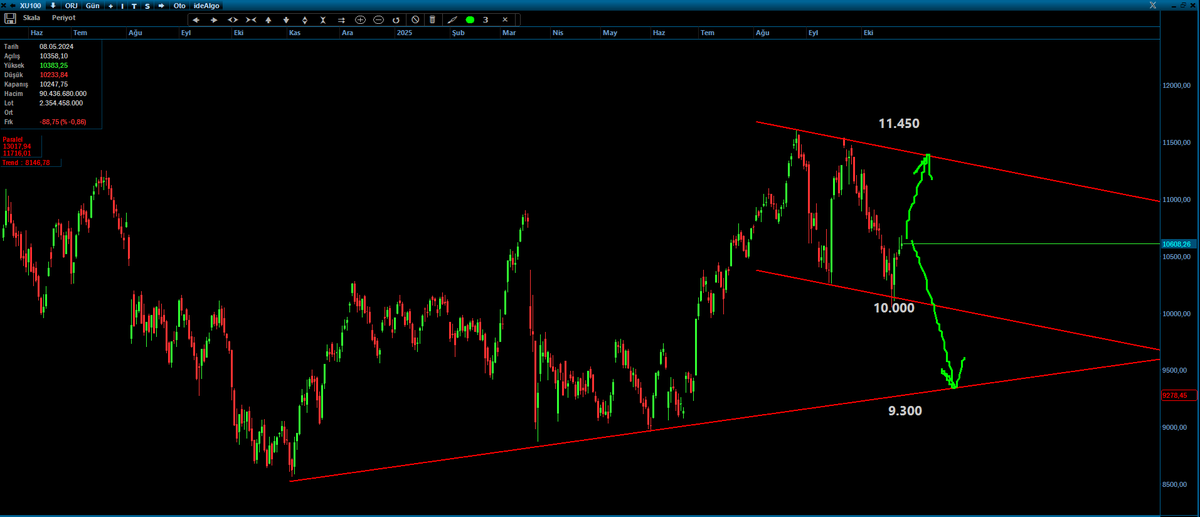
Task: Click the 9.300 chart annotation
Action: [x=905, y=411]
